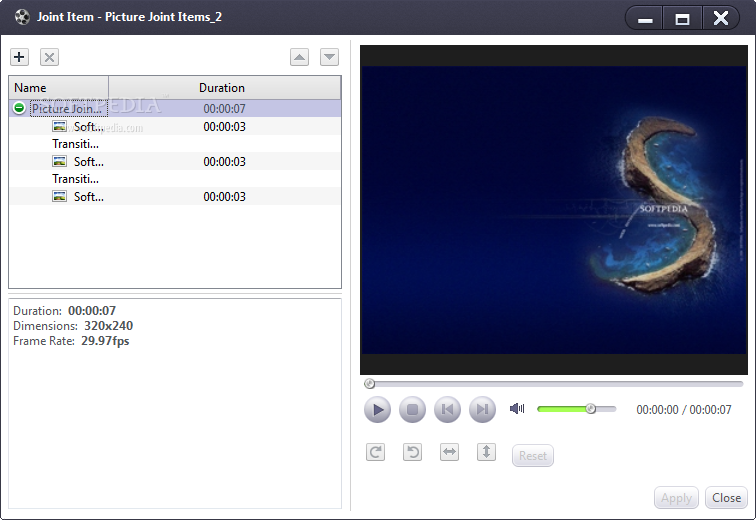The image size is (756, 520).
Task: Play the joint item preview
Action: click(378, 410)
